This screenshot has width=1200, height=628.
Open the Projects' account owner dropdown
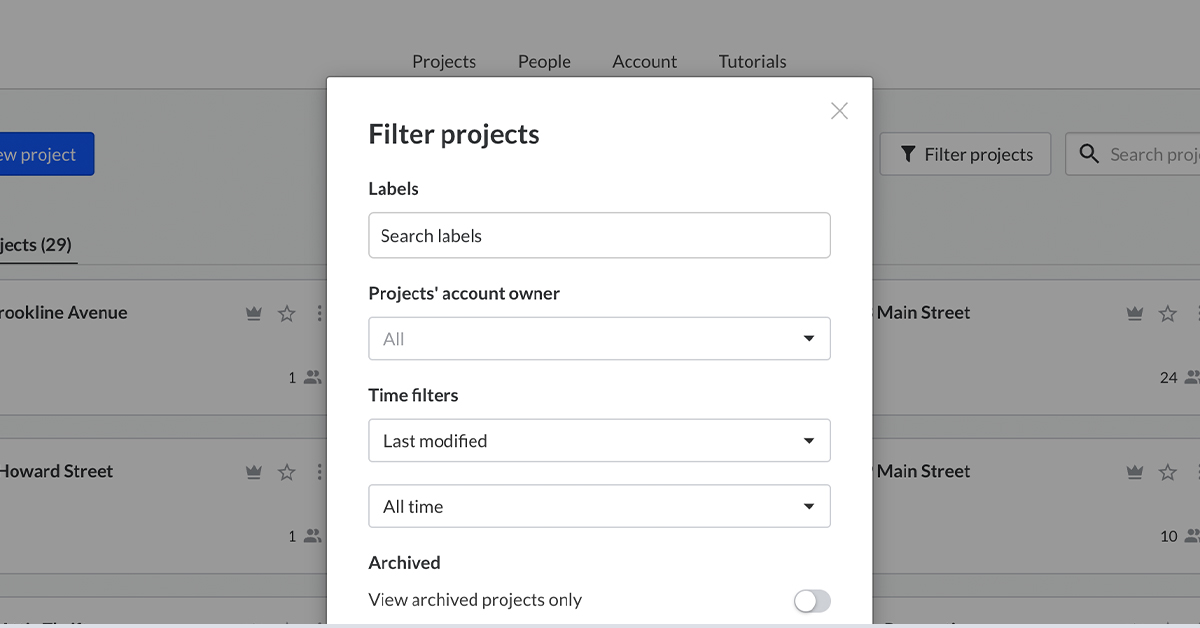tap(599, 339)
